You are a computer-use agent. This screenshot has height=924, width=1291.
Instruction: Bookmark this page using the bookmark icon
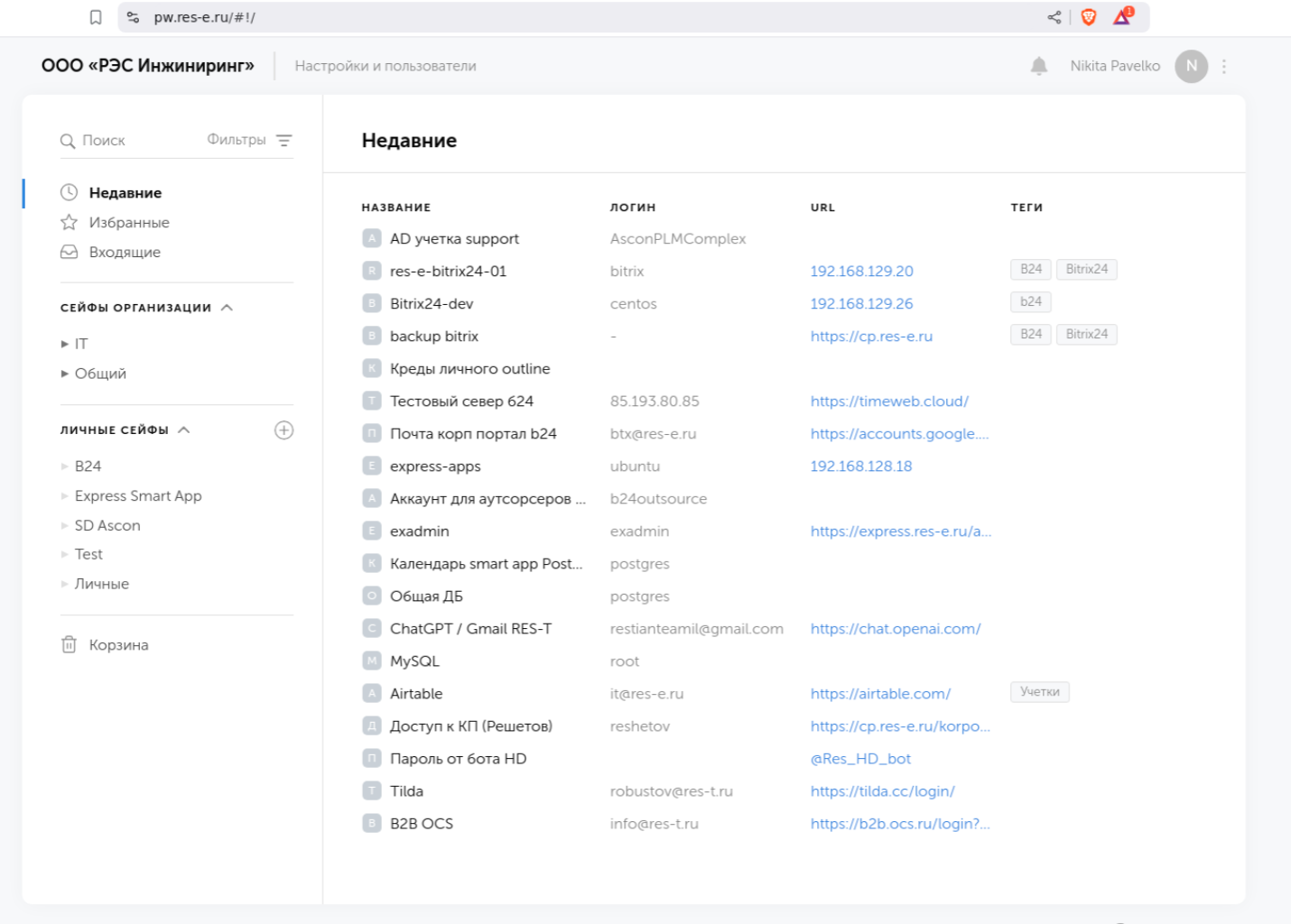coord(96,17)
